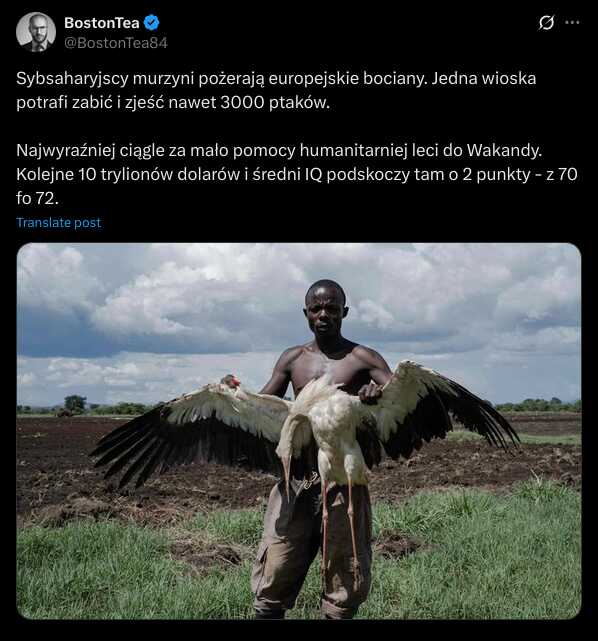Open the Grok explain-post icon
Viewport: 598px width, 641px height.
pos(546,22)
